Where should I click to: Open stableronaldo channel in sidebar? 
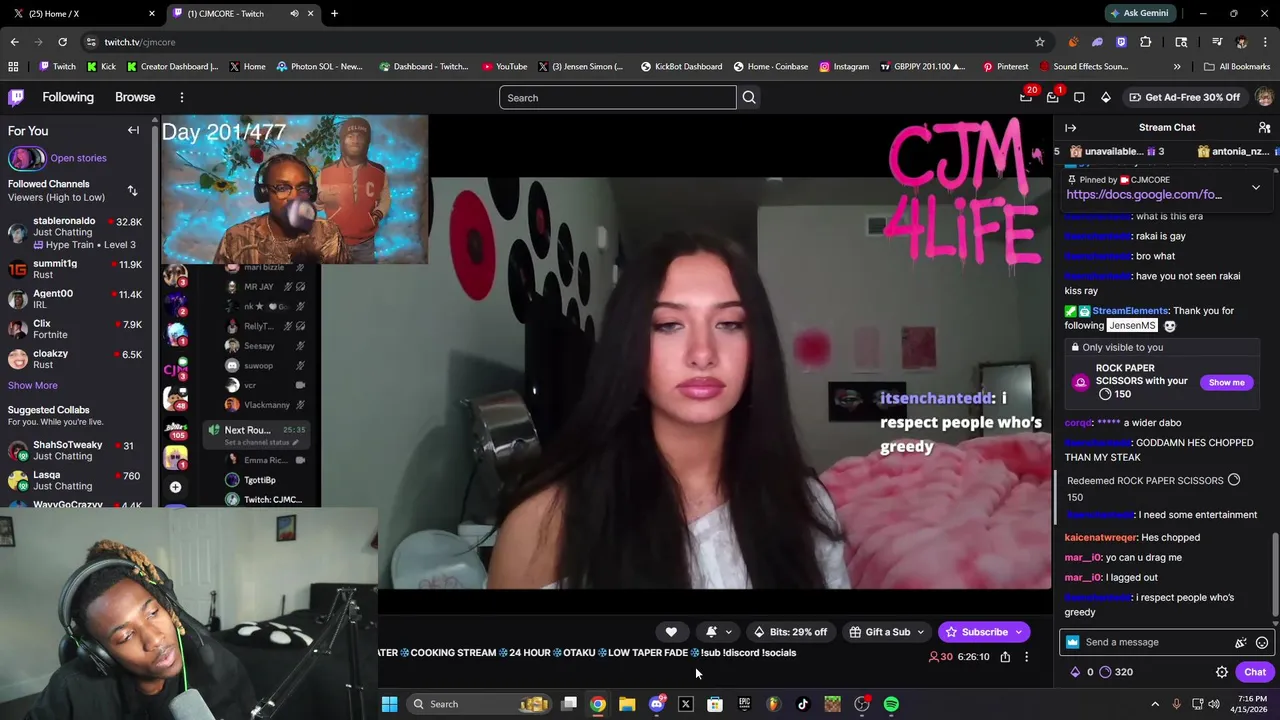(x=76, y=232)
